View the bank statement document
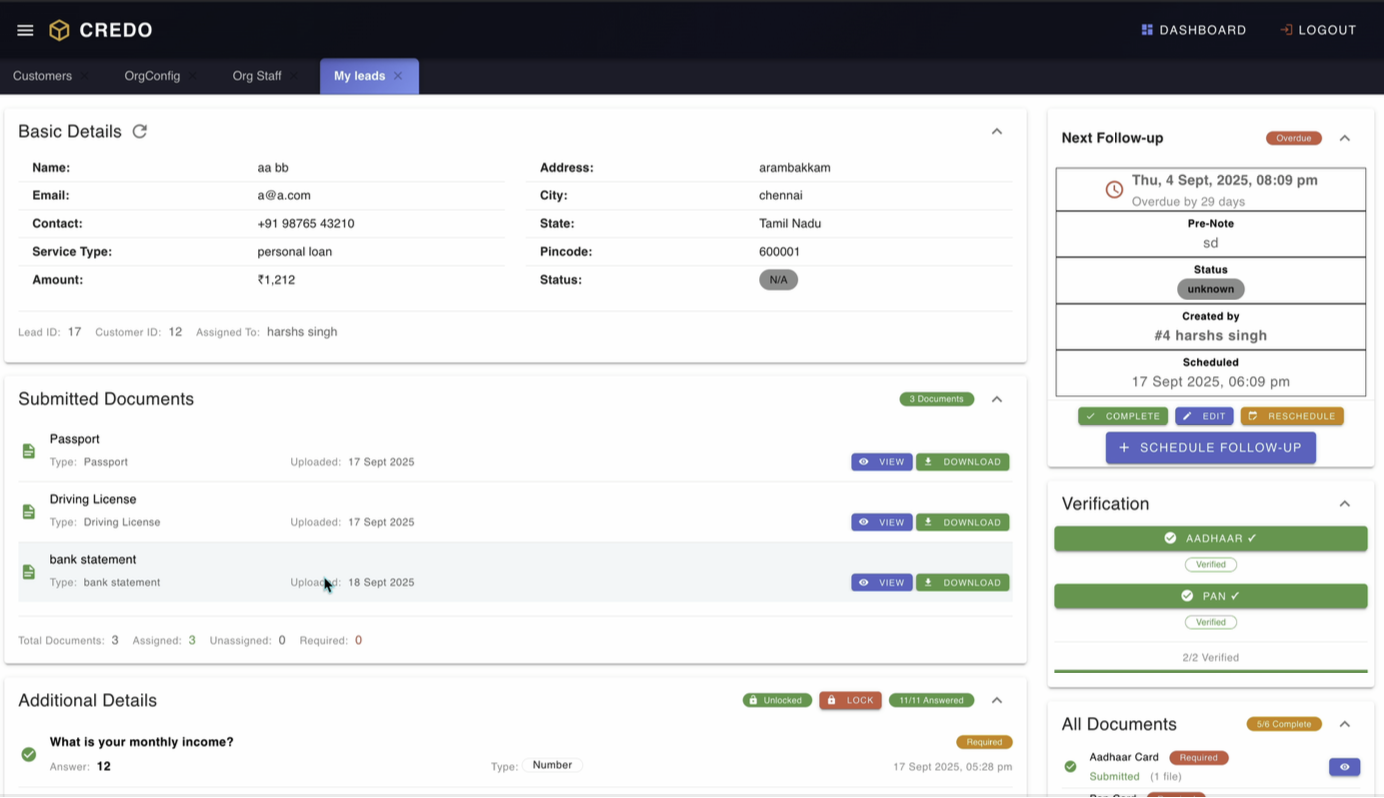 coord(881,582)
